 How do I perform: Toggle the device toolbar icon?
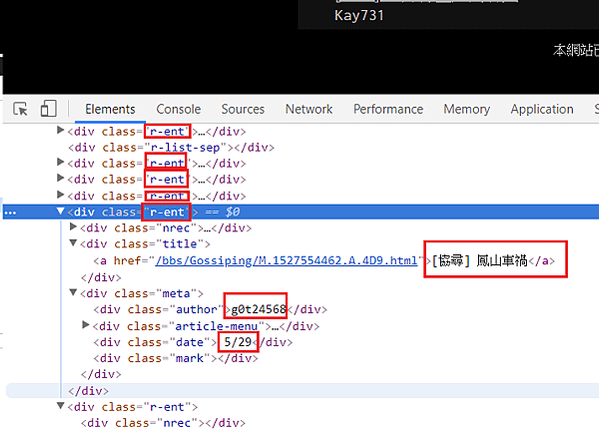click(x=49, y=108)
